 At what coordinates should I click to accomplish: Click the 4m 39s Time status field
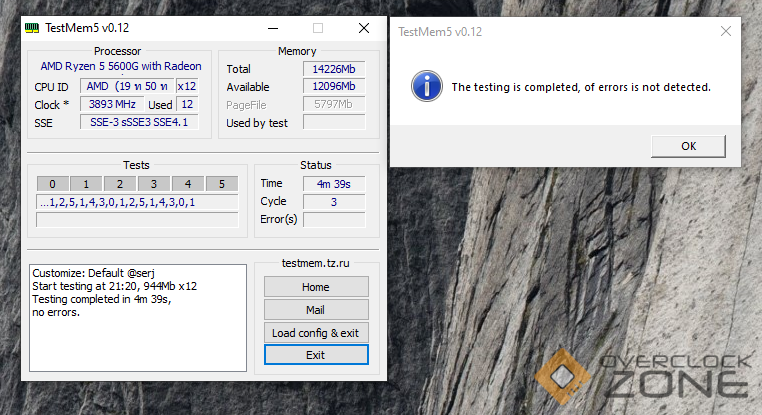[x=333, y=184]
